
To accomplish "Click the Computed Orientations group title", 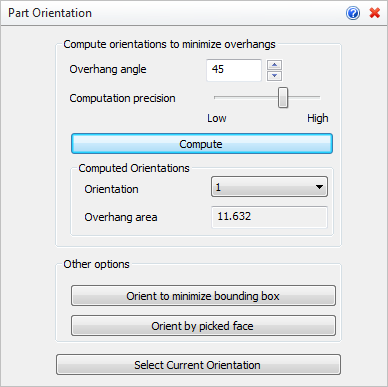I will 134,168.
